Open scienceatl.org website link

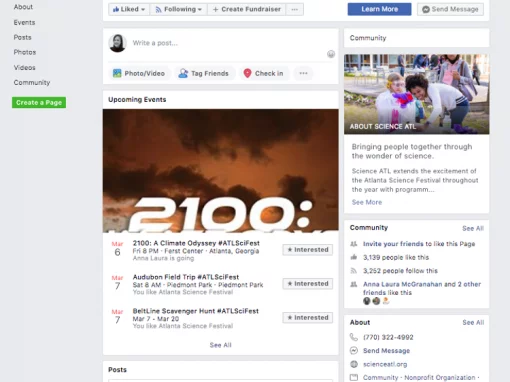pyautogui.click(x=385, y=364)
